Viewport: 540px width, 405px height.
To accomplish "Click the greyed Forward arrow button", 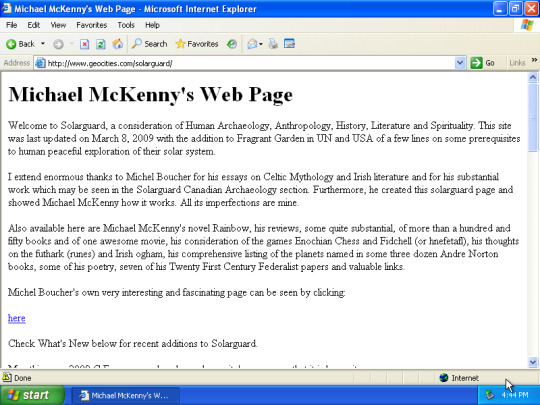I will [x=58, y=44].
